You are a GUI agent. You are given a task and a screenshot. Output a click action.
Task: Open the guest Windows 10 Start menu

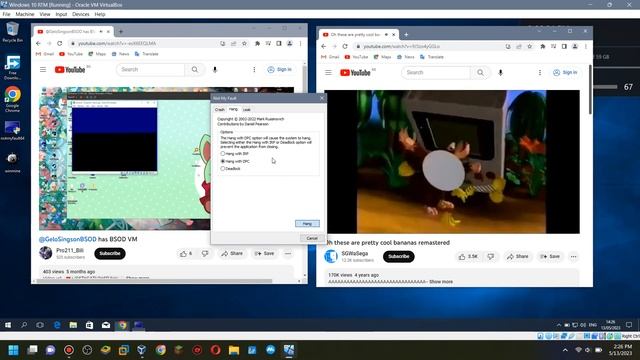click(x=8, y=325)
